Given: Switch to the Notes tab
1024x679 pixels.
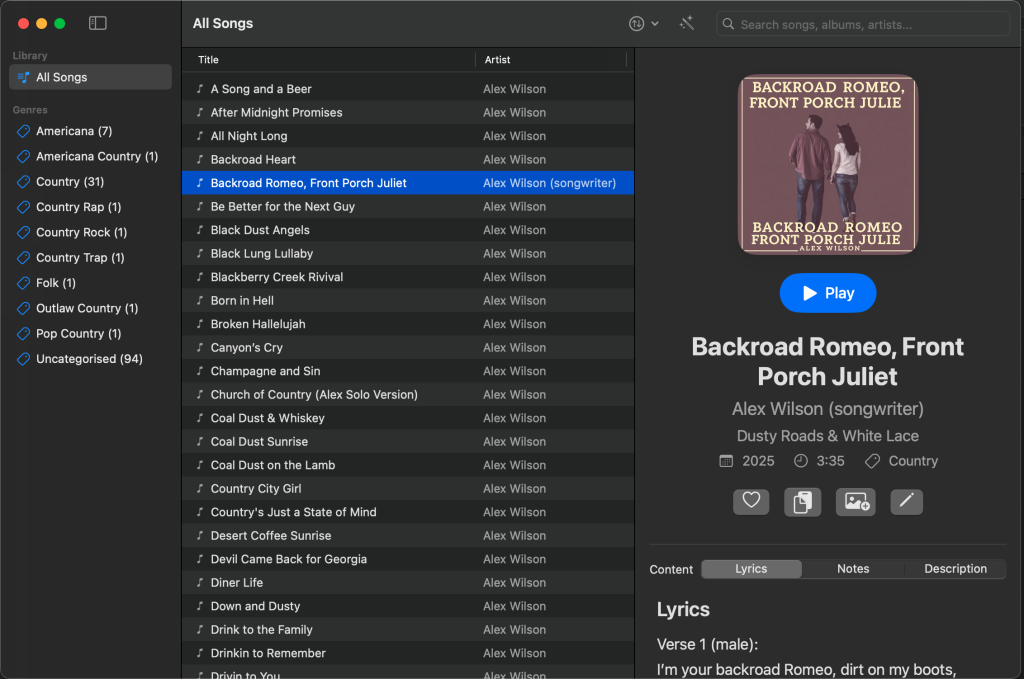Looking at the screenshot, I should click(853, 569).
